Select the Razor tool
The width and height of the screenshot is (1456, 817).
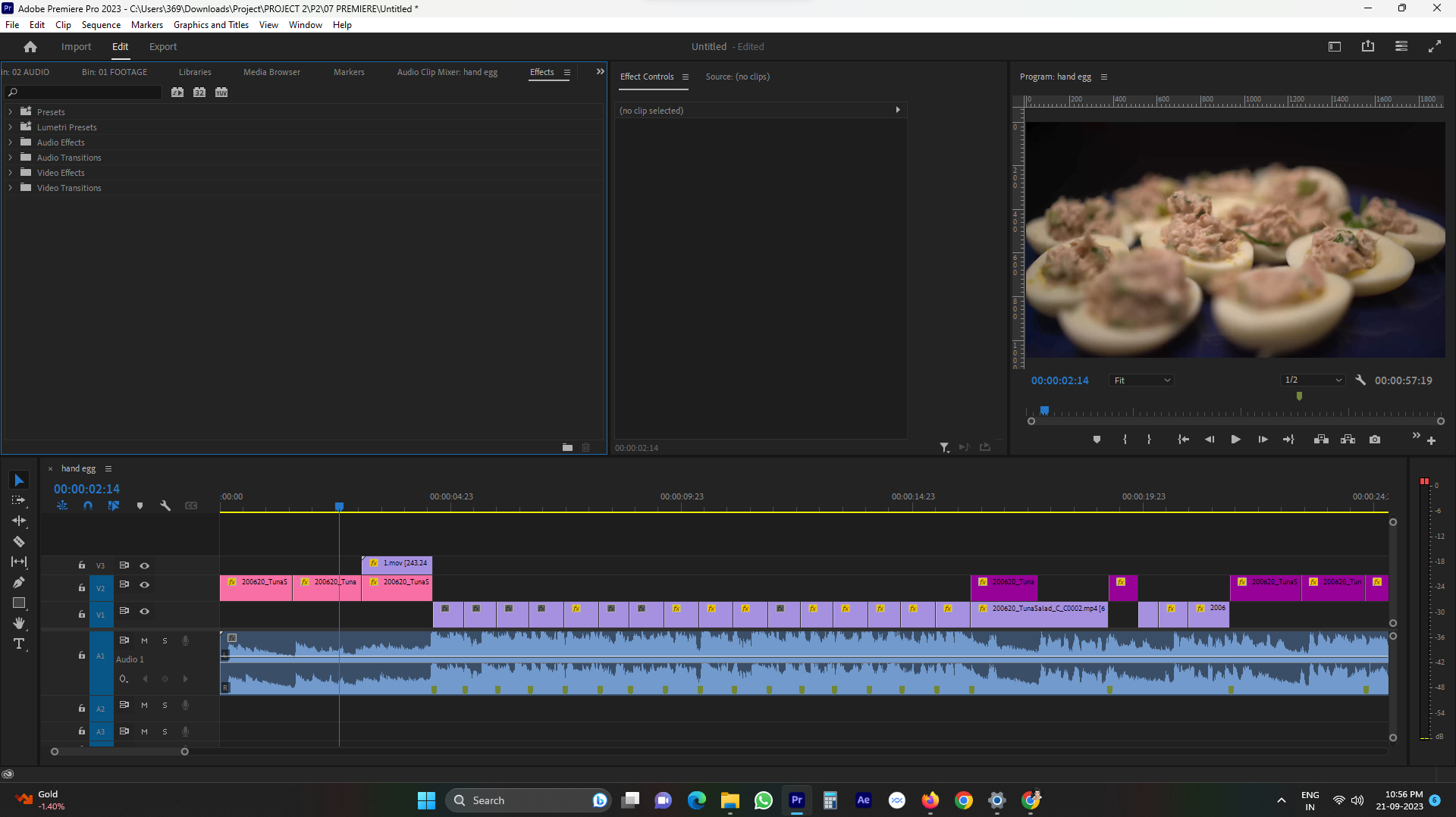click(19, 541)
